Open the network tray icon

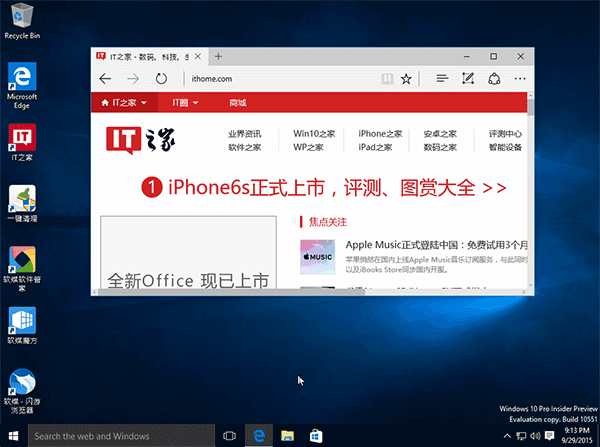[x=521, y=436]
